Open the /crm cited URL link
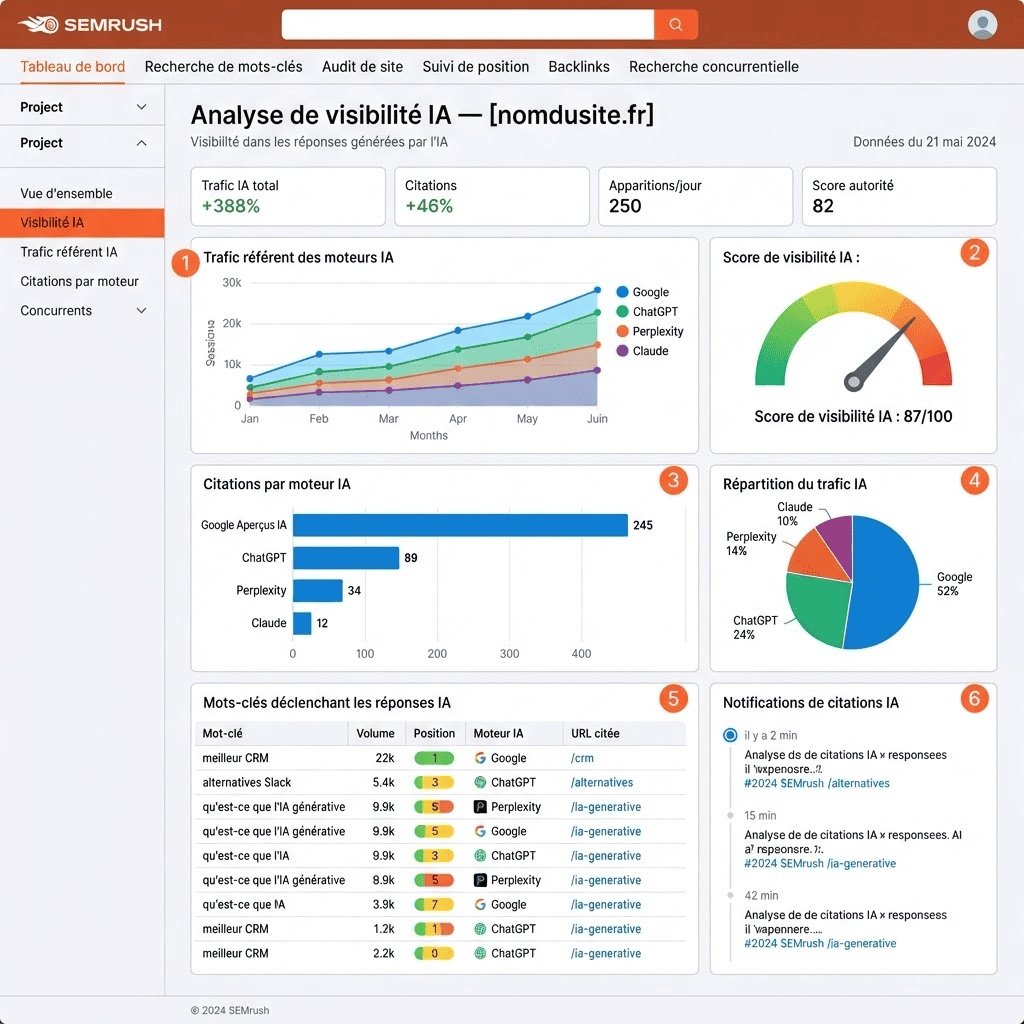This screenshot has height=1024, width=1024. pyautogui.click(x=582, y=758)
